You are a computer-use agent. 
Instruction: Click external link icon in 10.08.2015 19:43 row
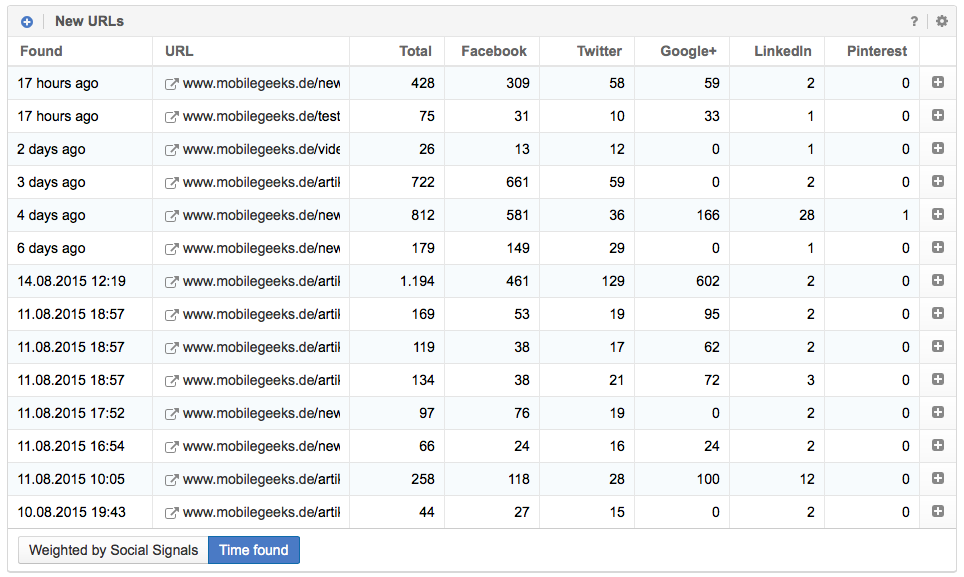(172, 513)
